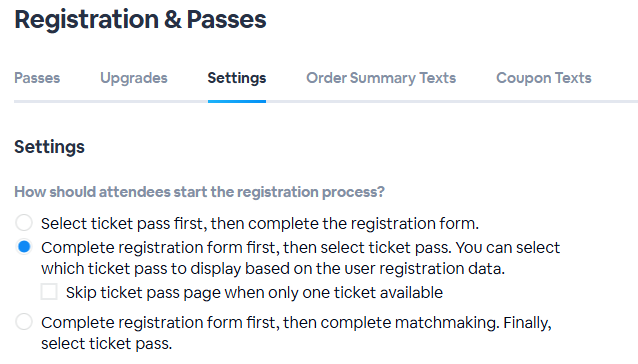
Task: Select radio circle for ticket pass first option
Action: [24, 223]
